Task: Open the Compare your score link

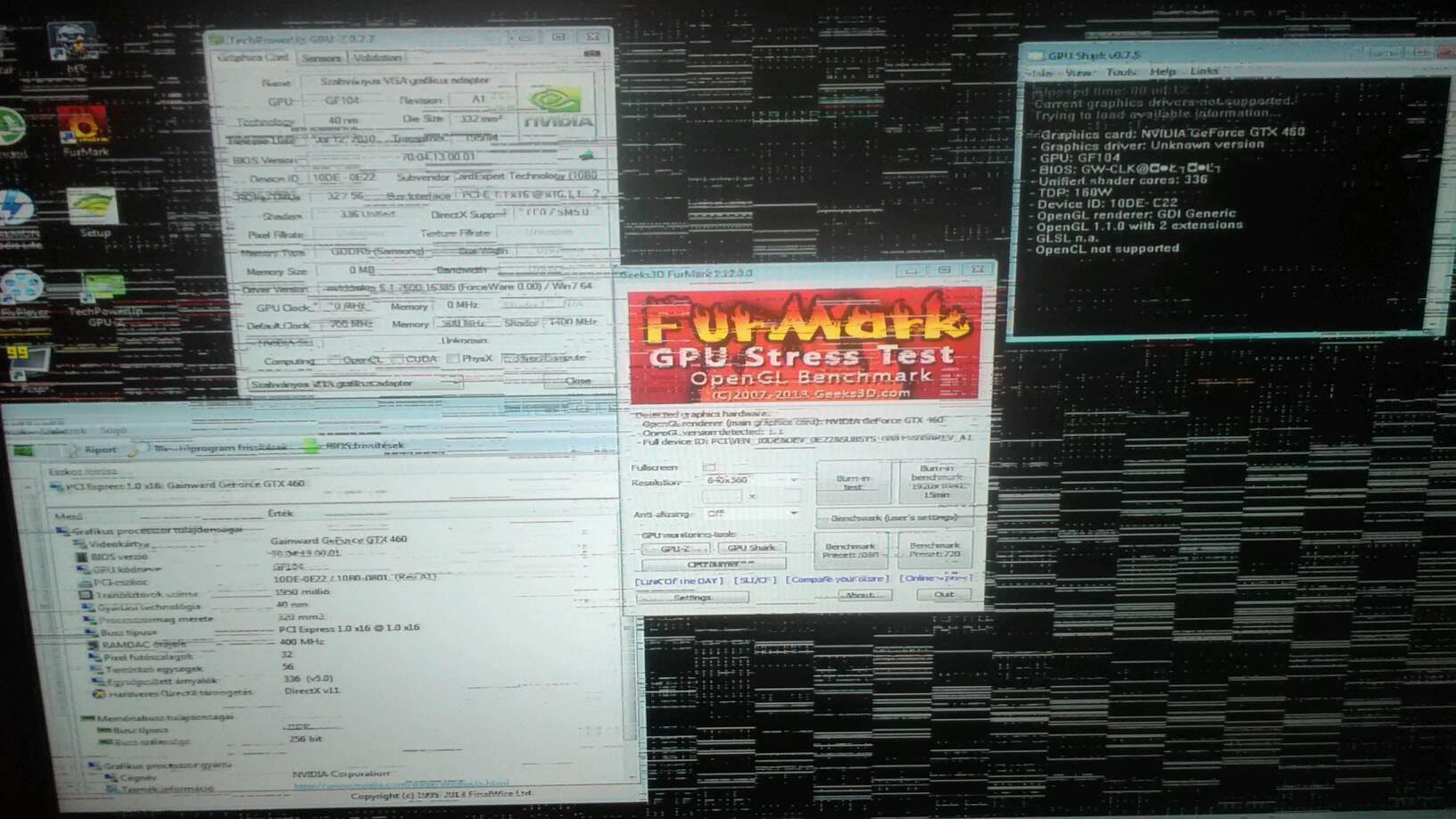Action: click(x=837, y=579)
